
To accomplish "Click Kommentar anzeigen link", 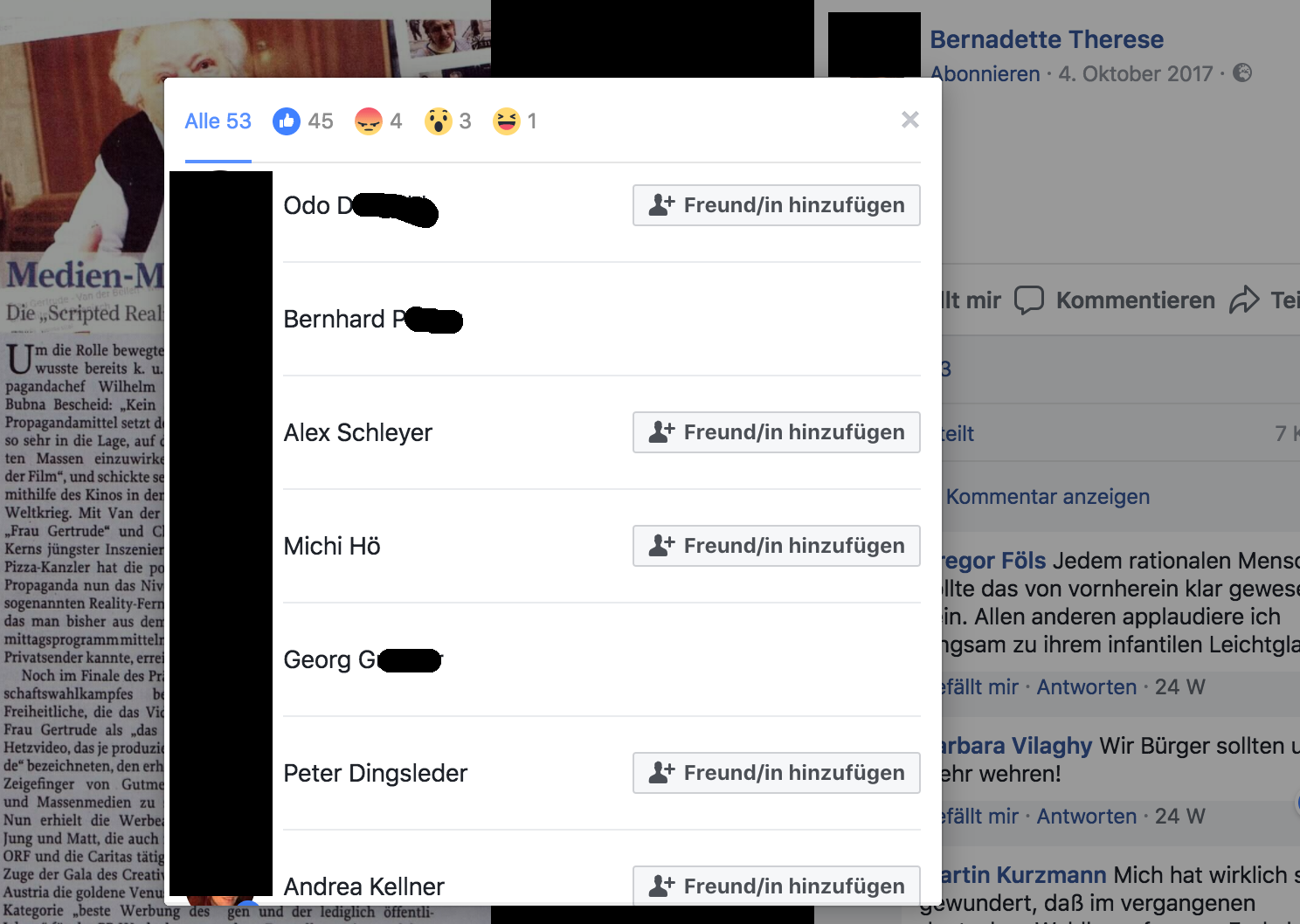I will point(1048,496).
